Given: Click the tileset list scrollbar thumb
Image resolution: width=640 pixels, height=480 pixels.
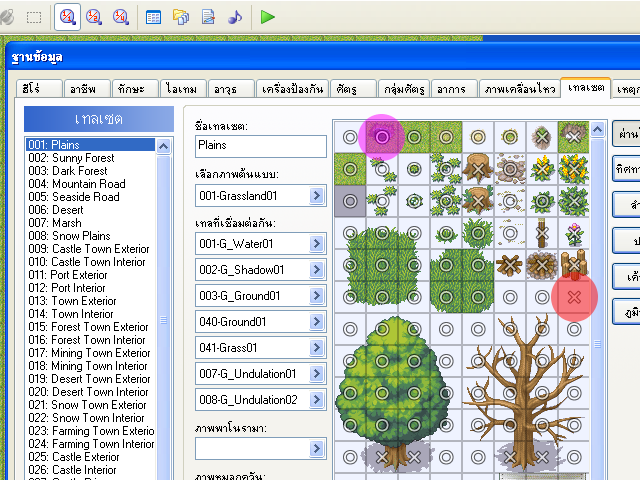Looking at the screenshot, I should 164,319.
